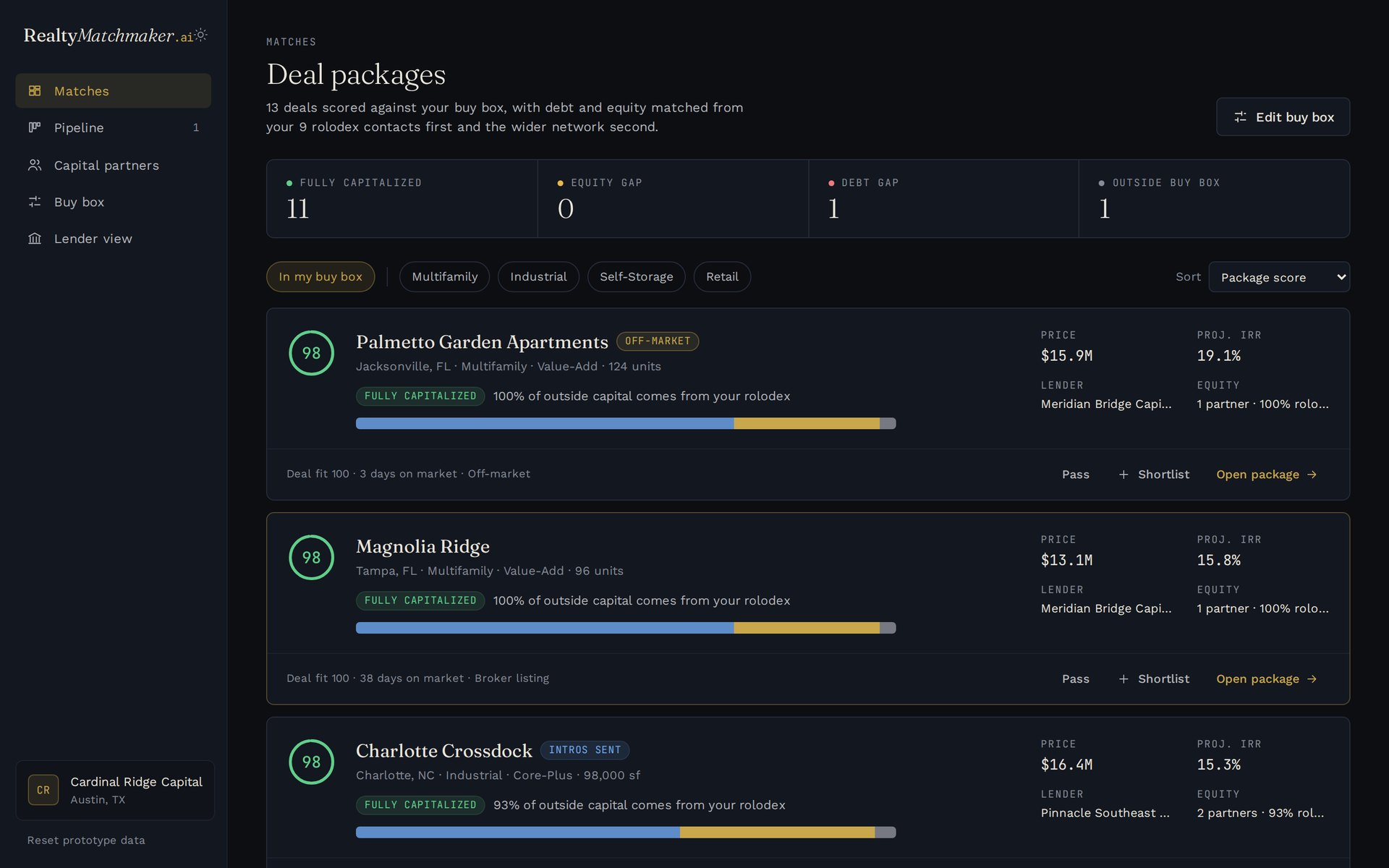Open Capital partners page
The height and width of the screenshot is (868, 1389).
coord(114,165)
